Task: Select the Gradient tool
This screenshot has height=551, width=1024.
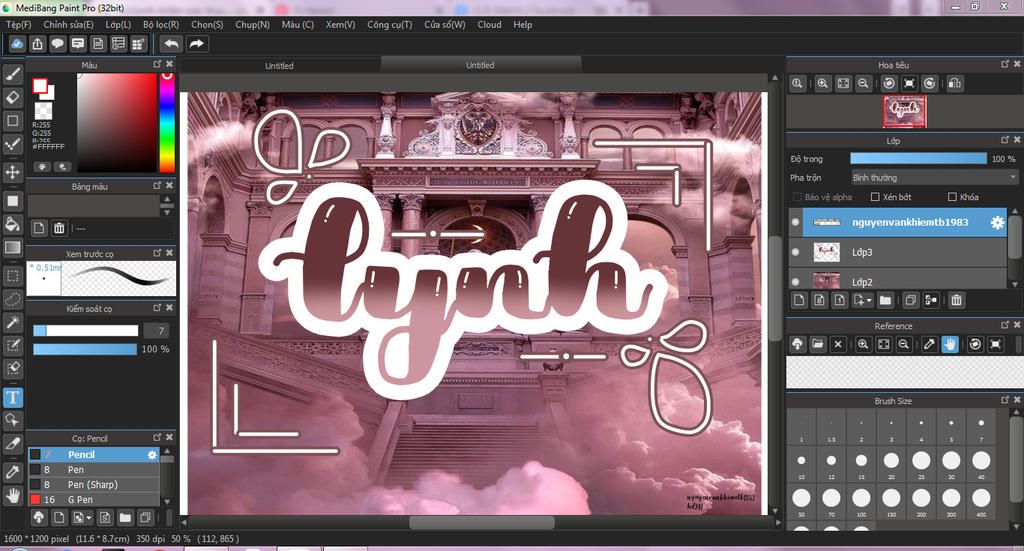Action: coord(12,247)
